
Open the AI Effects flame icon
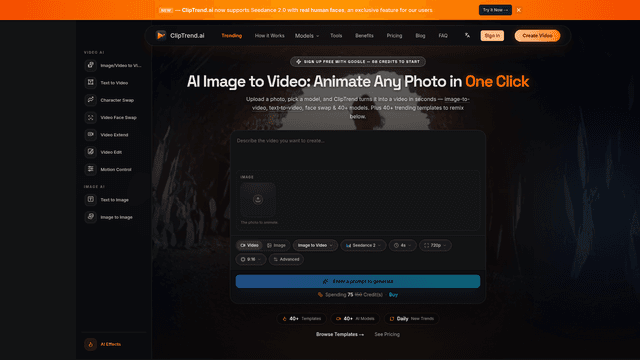point(91,344)
